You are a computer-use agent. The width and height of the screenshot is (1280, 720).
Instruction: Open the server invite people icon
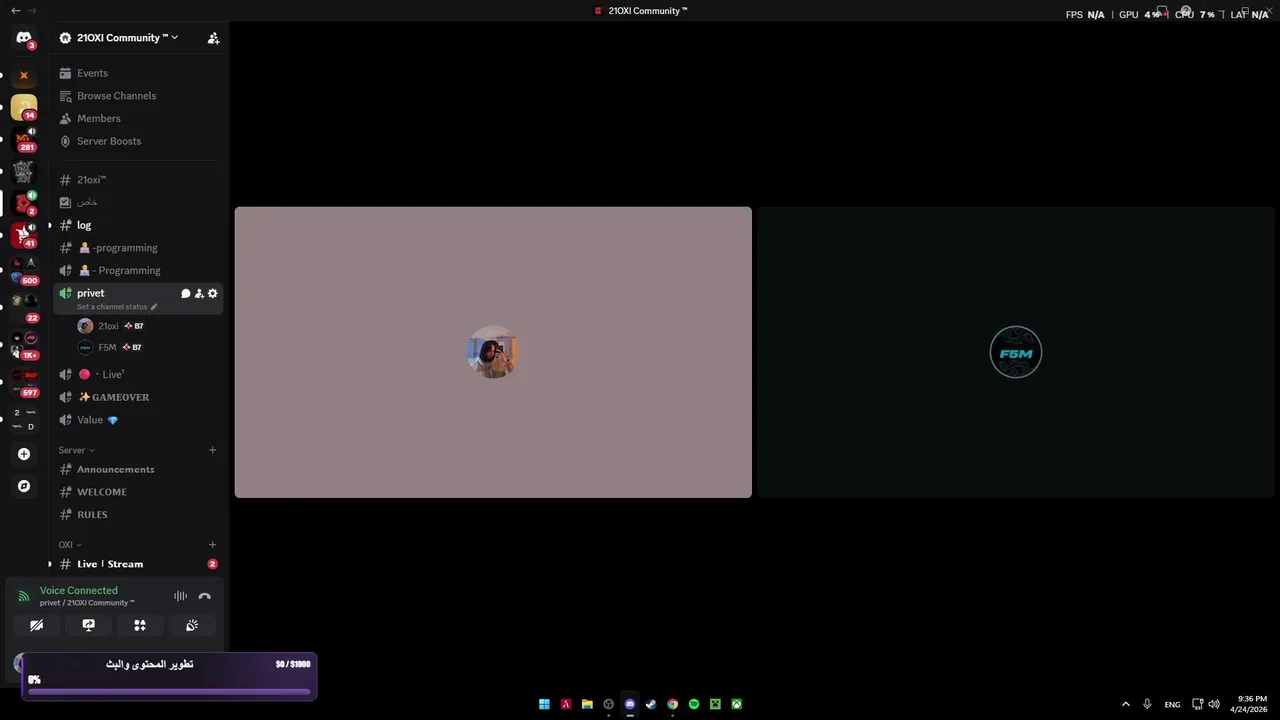point(213,38)
